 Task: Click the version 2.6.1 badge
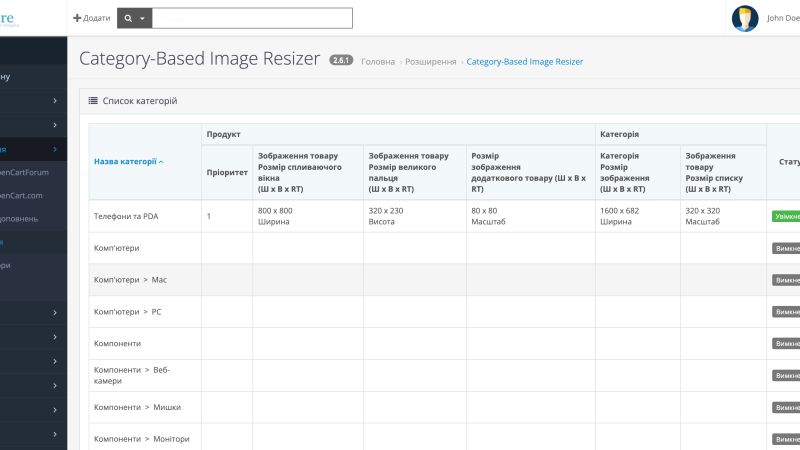click(x=341, y=60)
